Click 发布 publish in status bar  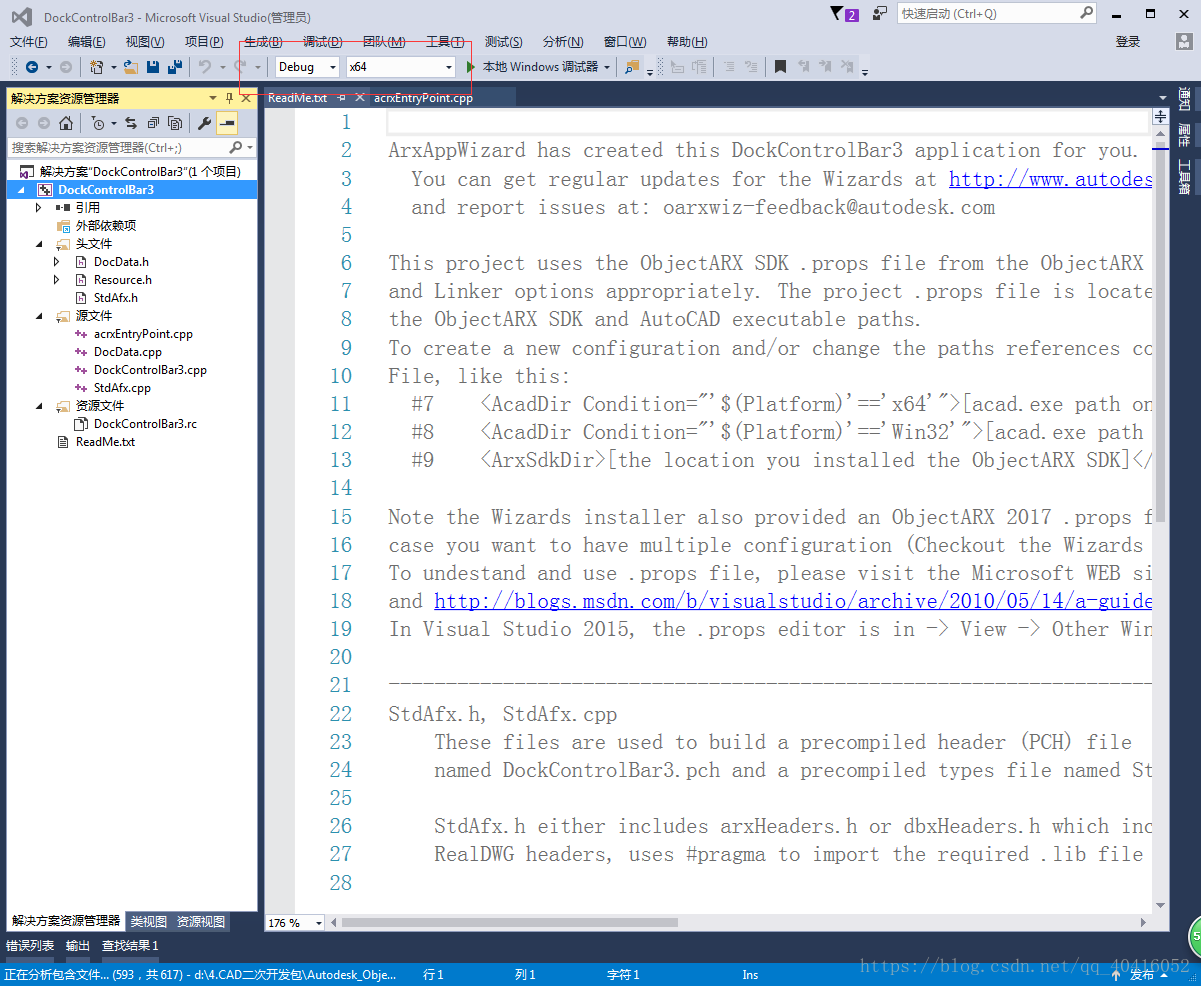pyautogui.click(x=1141, y=974)
